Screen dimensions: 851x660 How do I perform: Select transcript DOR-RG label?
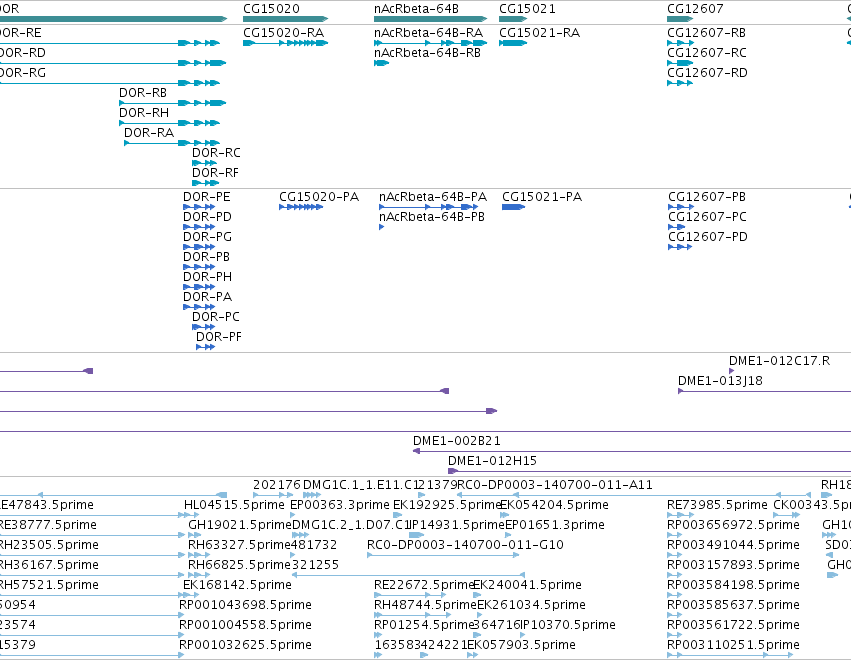click(x=23, y=73)
